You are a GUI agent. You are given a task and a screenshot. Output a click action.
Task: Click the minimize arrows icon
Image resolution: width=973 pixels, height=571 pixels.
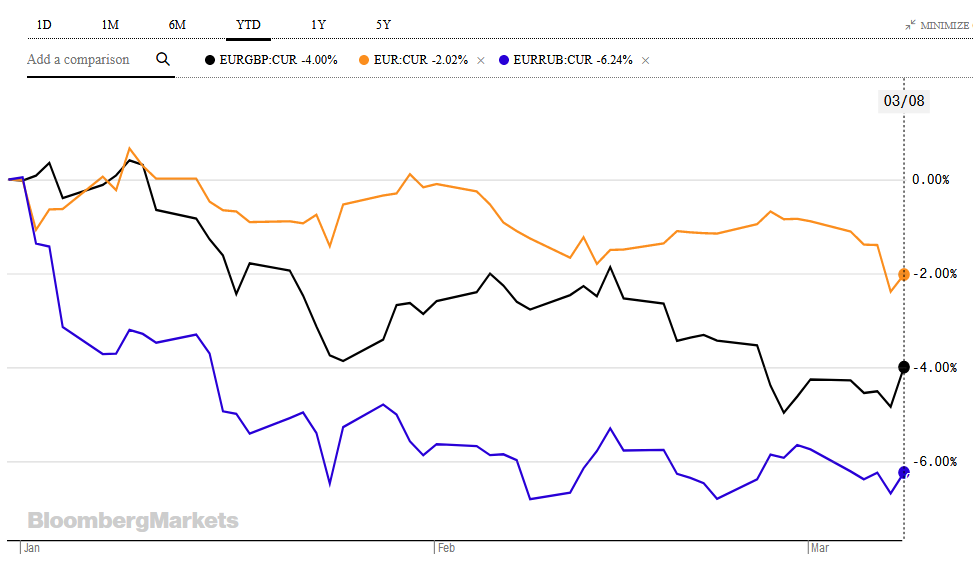coord(911,24)
